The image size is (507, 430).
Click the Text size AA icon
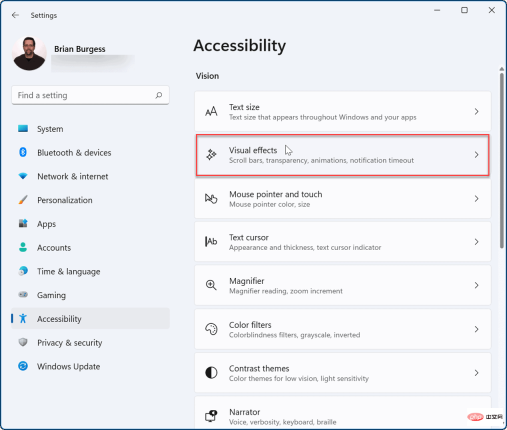[211, 111]
